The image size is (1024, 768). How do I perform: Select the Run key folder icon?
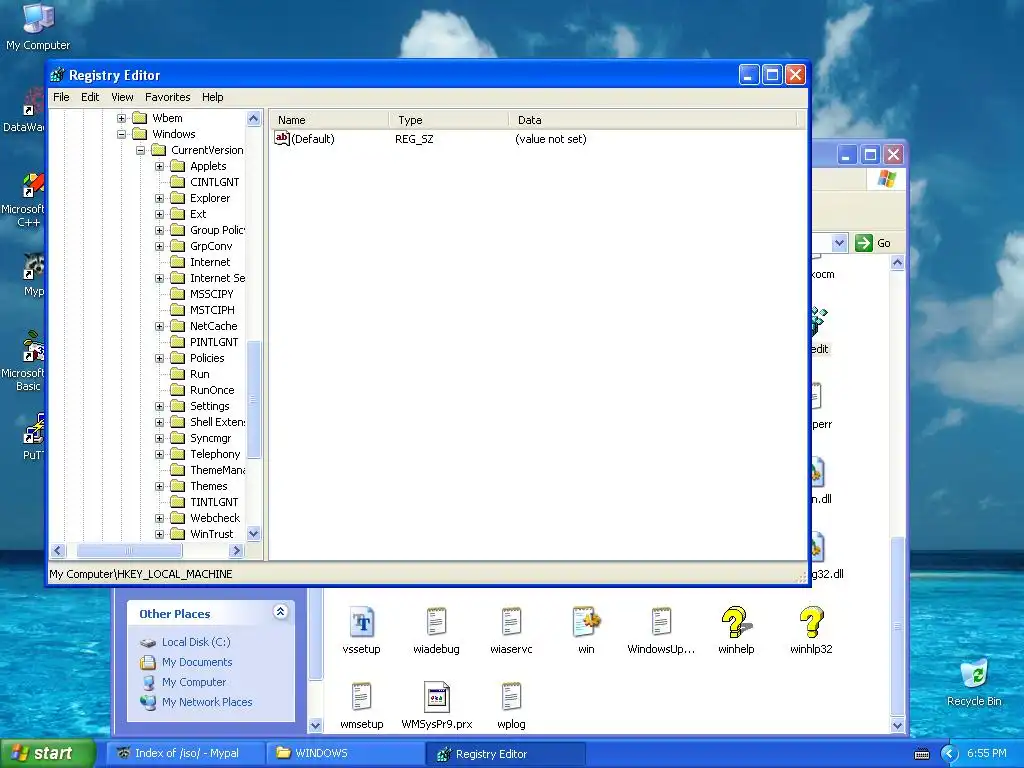point(178,374)
